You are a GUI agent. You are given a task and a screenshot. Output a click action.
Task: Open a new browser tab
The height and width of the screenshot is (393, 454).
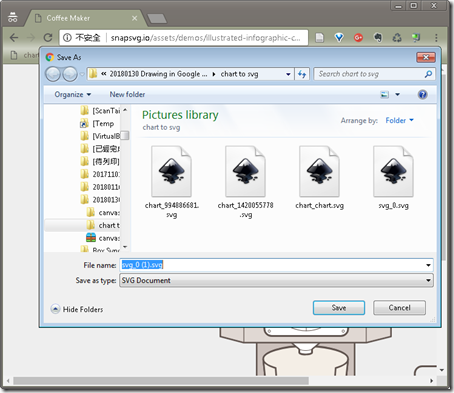[x=157, y=18]
